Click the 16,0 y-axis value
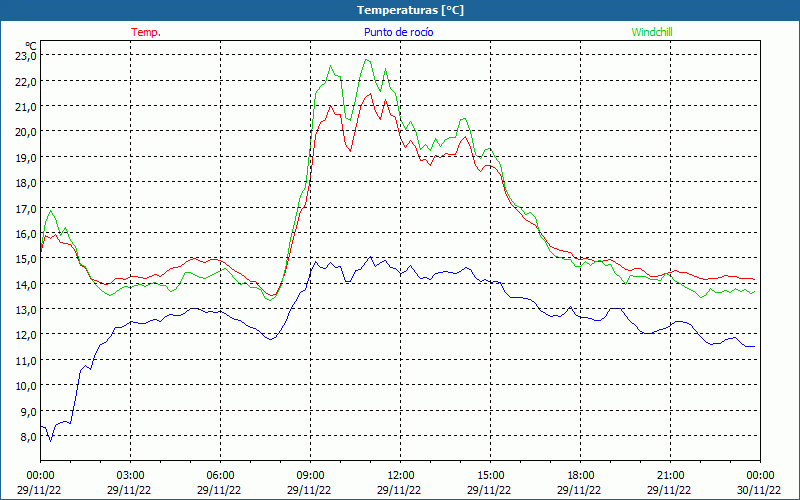This screenshot has width=800, height=500. [26, 233]
